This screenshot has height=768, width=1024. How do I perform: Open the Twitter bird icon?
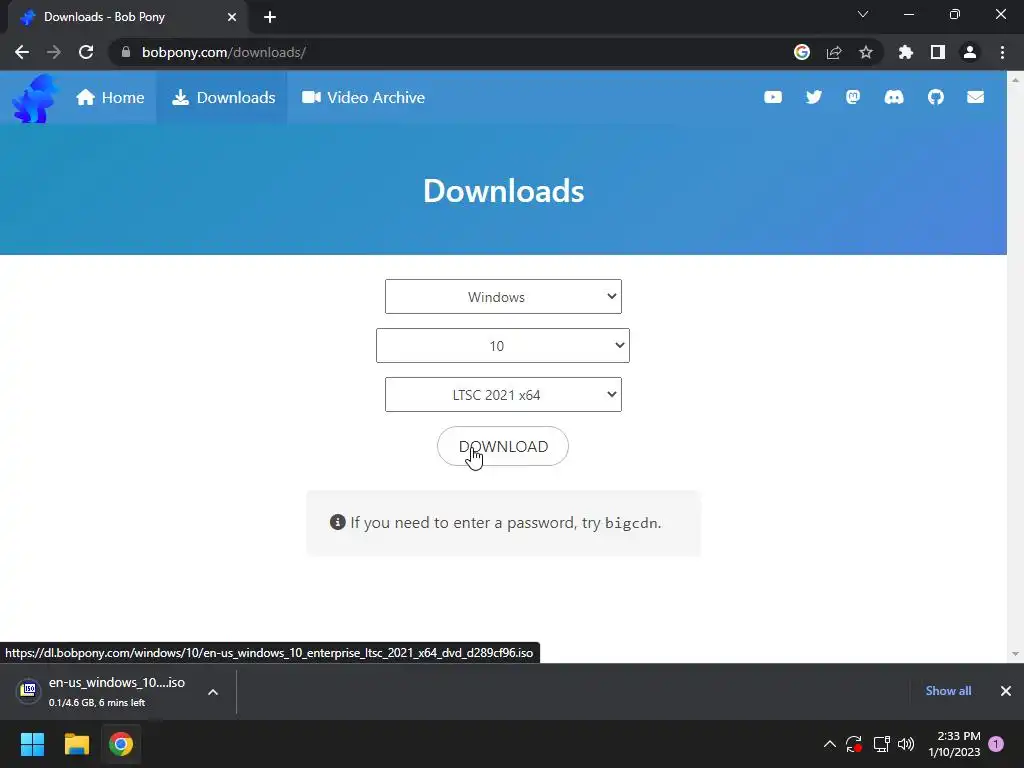[x=813, y=97]
